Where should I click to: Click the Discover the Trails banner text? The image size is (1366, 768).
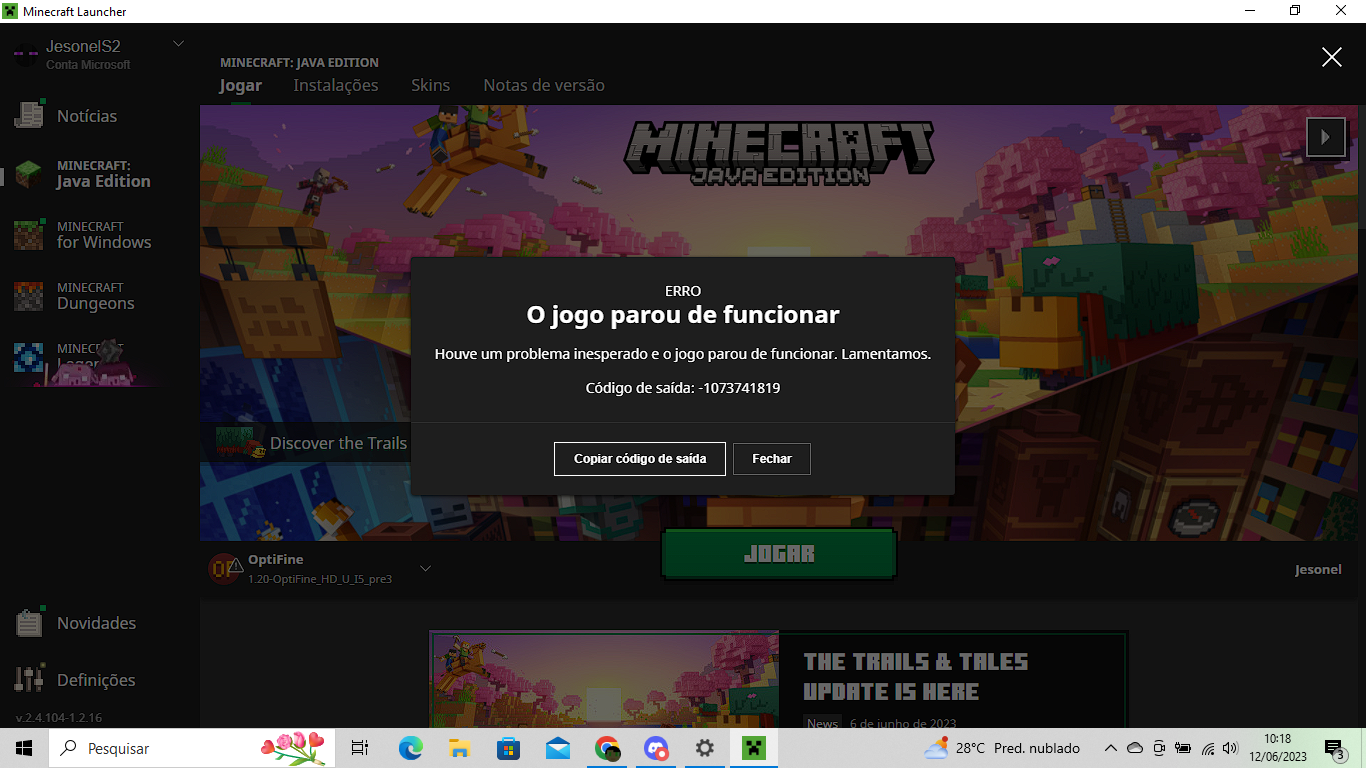coord(338,443)
